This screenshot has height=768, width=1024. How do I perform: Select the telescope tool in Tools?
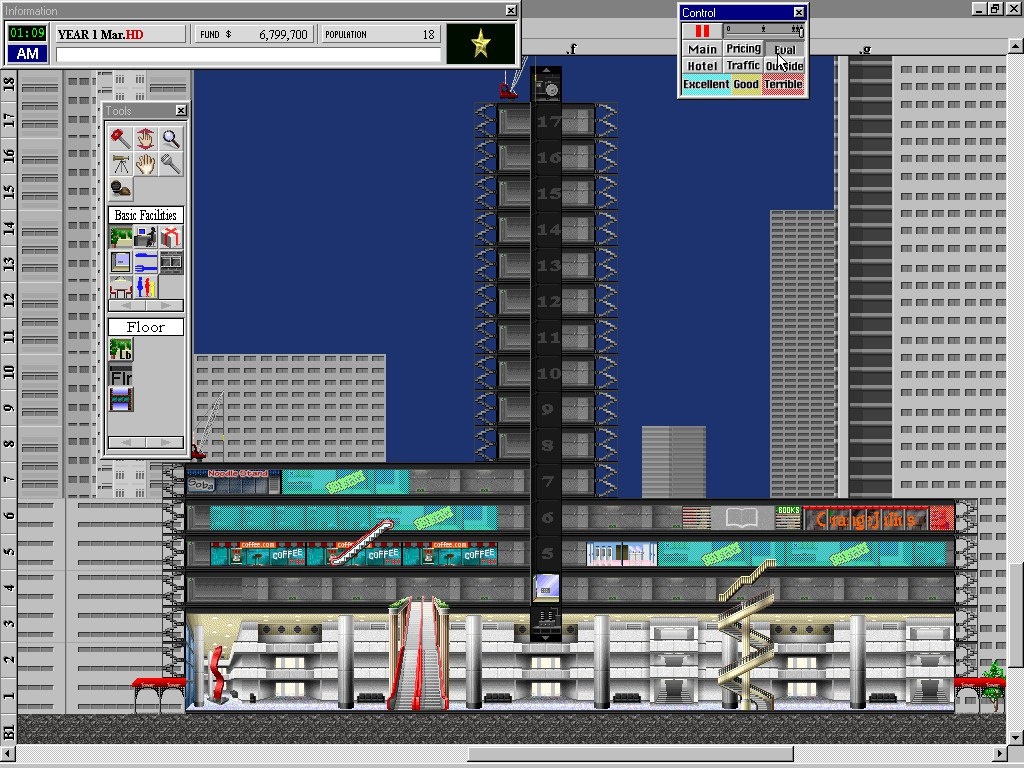(x=120, y=164)
